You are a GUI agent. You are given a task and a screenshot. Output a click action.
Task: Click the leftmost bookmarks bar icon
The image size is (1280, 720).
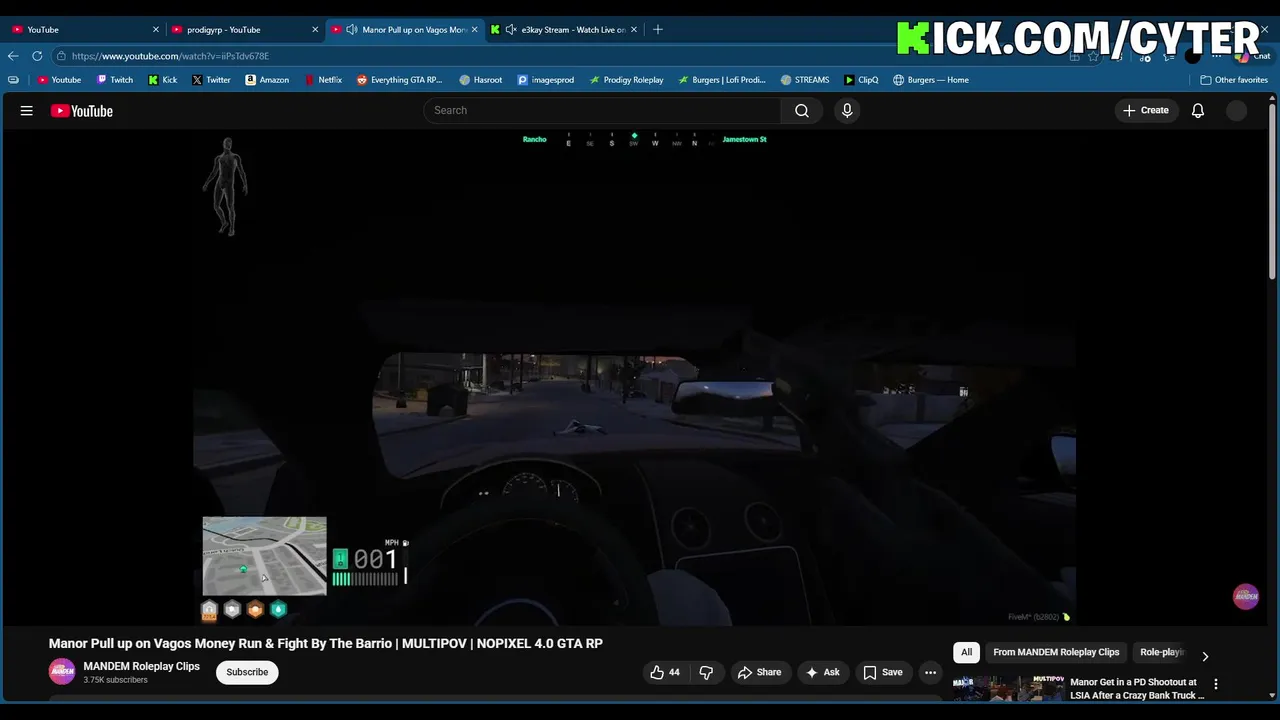(x=13, y=80)
